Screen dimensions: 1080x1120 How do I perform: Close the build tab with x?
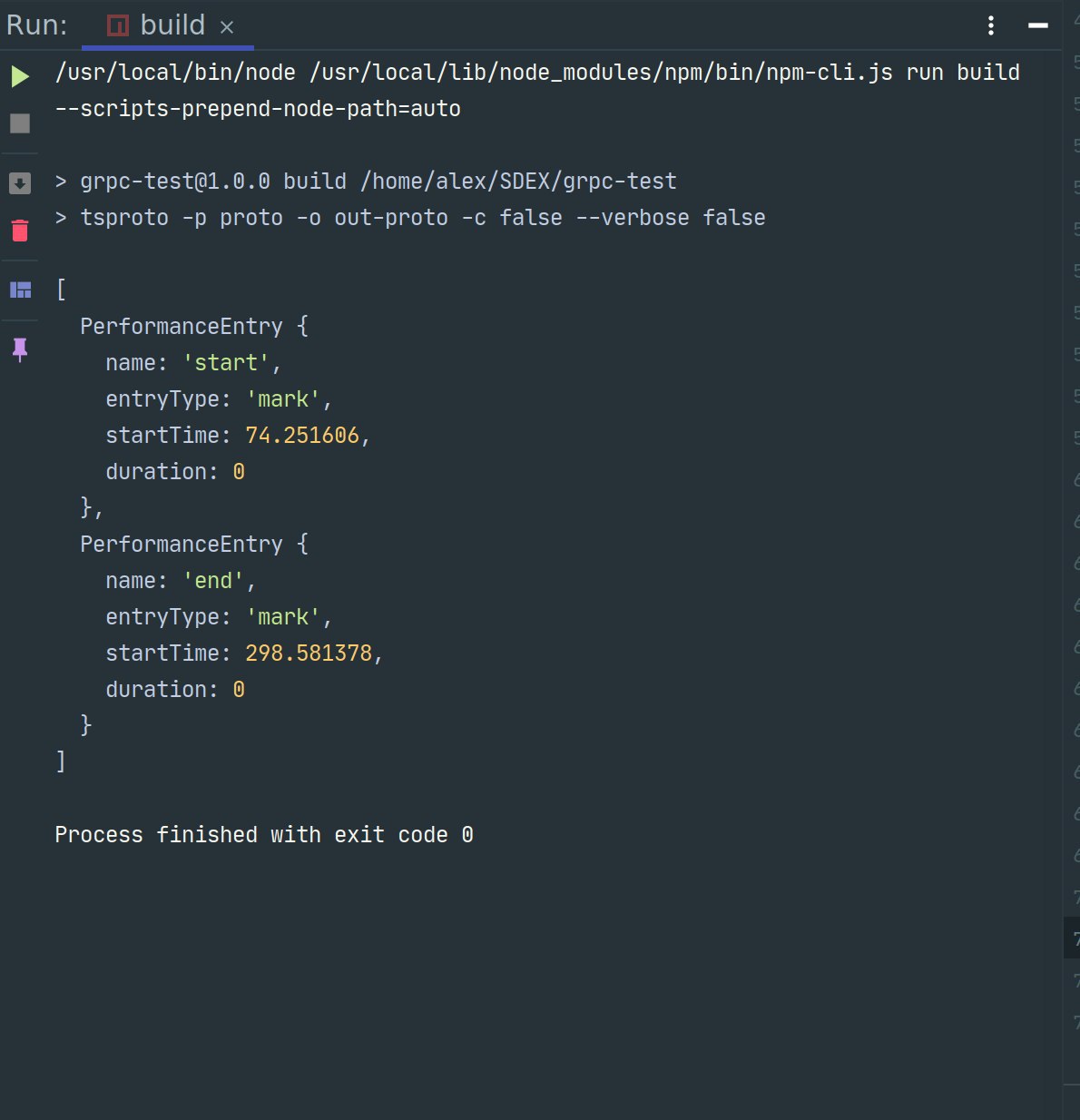point(227,27)
